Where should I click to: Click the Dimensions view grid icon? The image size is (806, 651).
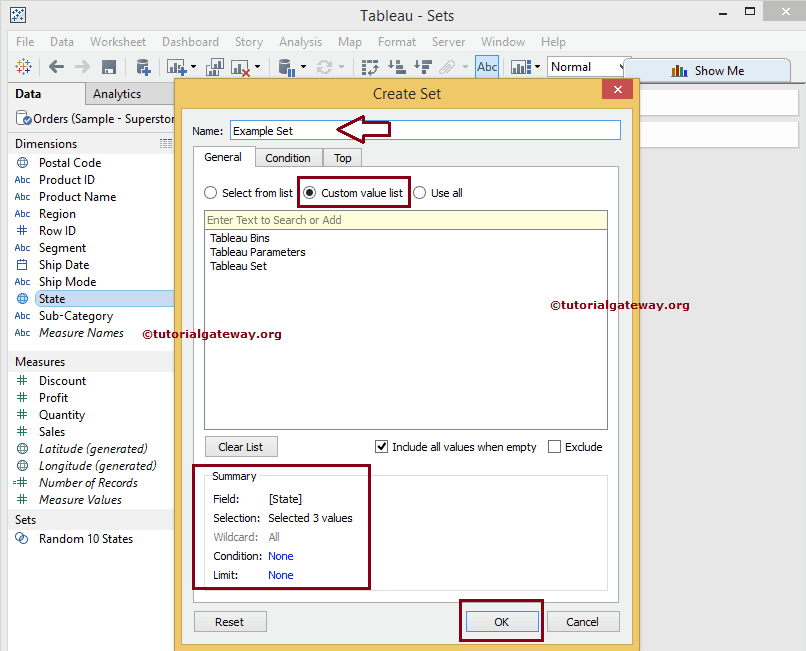(166, 143)
